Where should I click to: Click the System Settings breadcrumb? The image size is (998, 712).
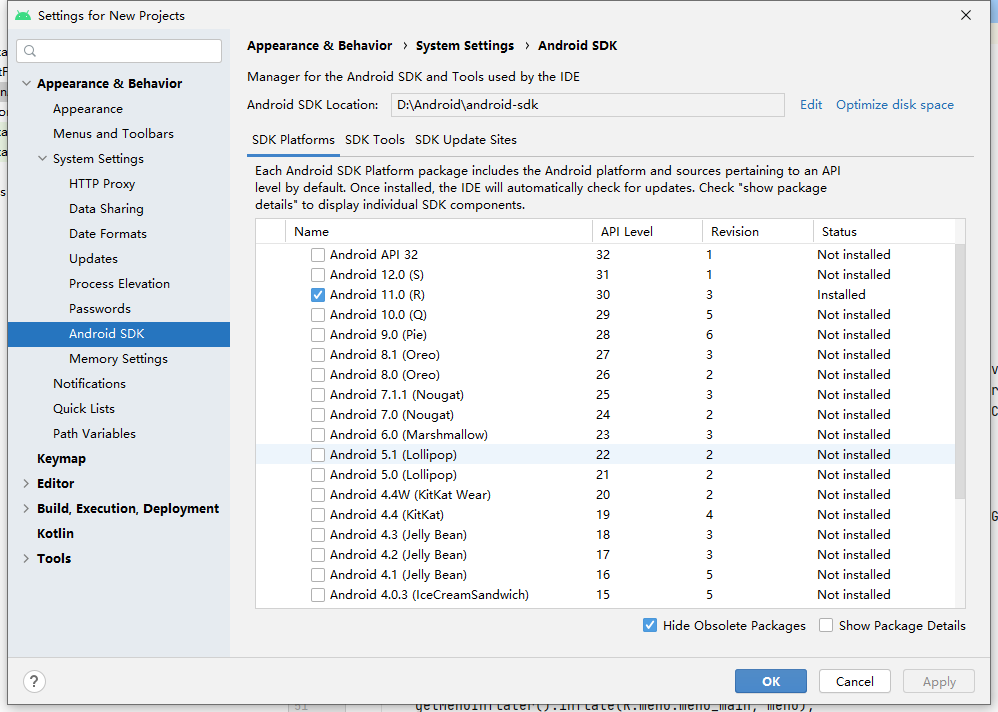click(465, 46)
